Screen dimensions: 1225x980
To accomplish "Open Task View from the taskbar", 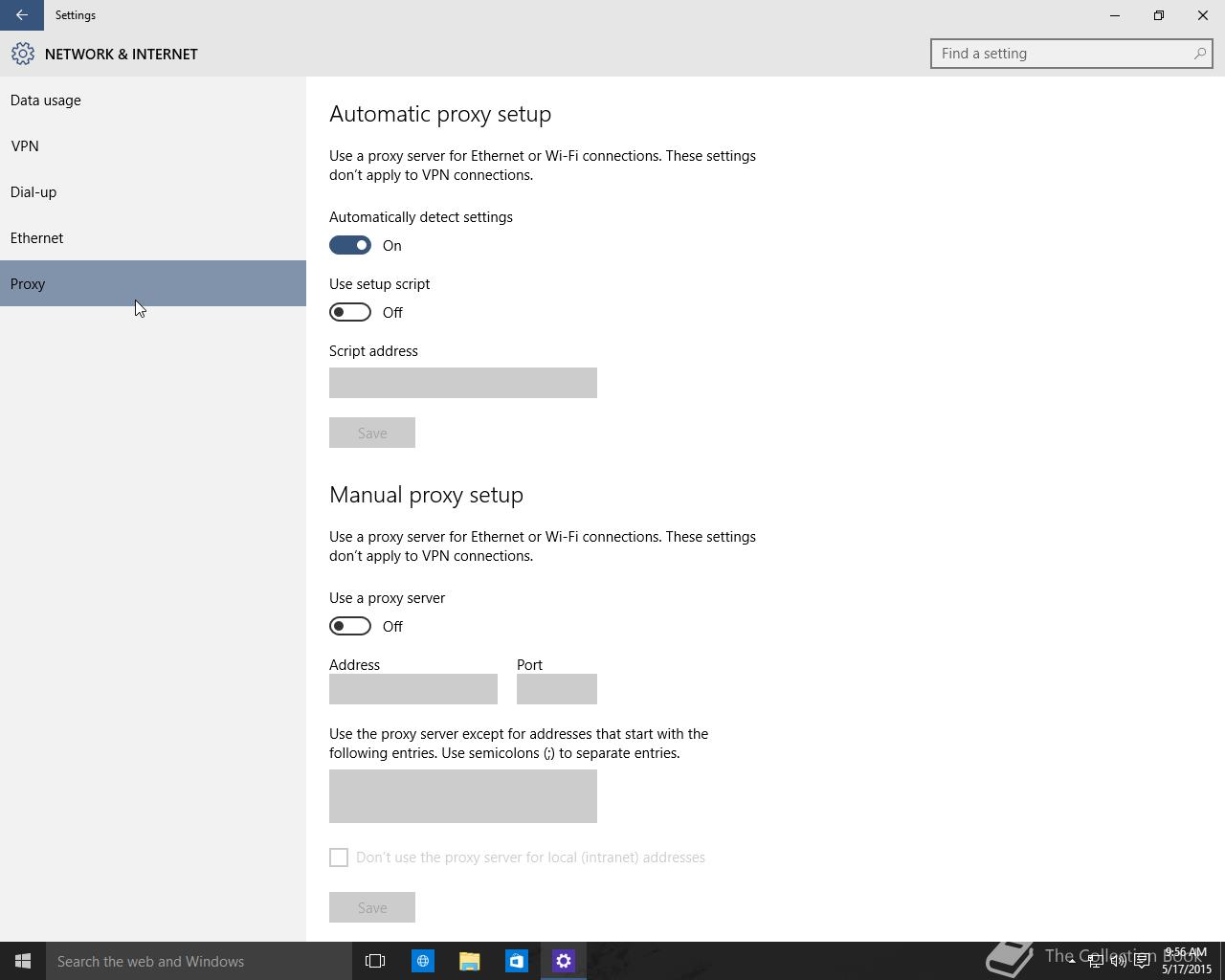I will (x=375, y=961).
